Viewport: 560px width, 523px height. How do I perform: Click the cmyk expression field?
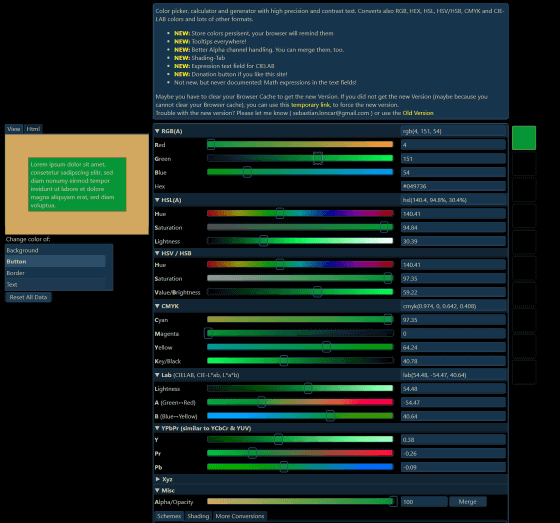pos(453,306)
